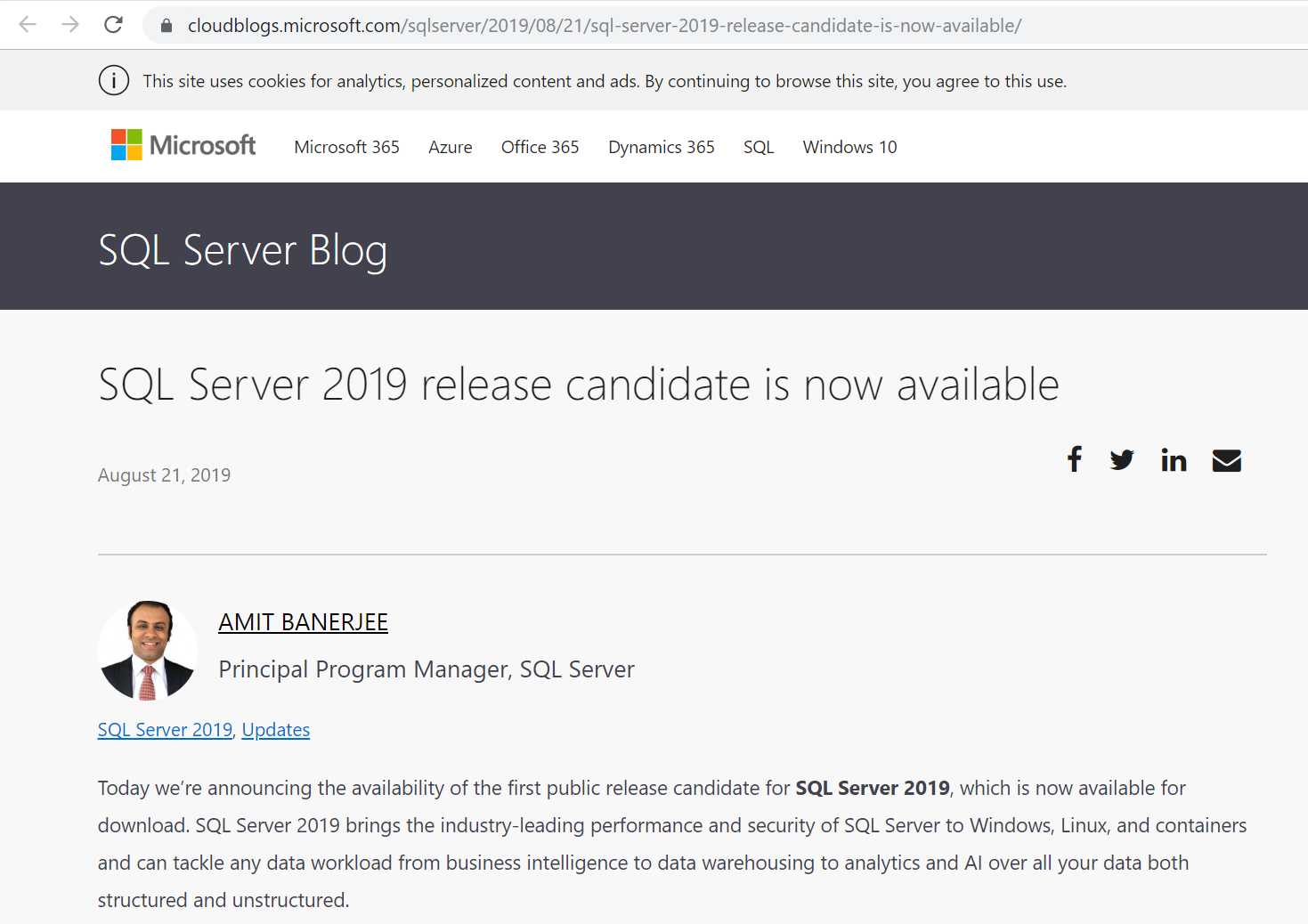The image size is (1308, 924).
Task: Reload the page with refresh icon
Action: pos(113,25)
